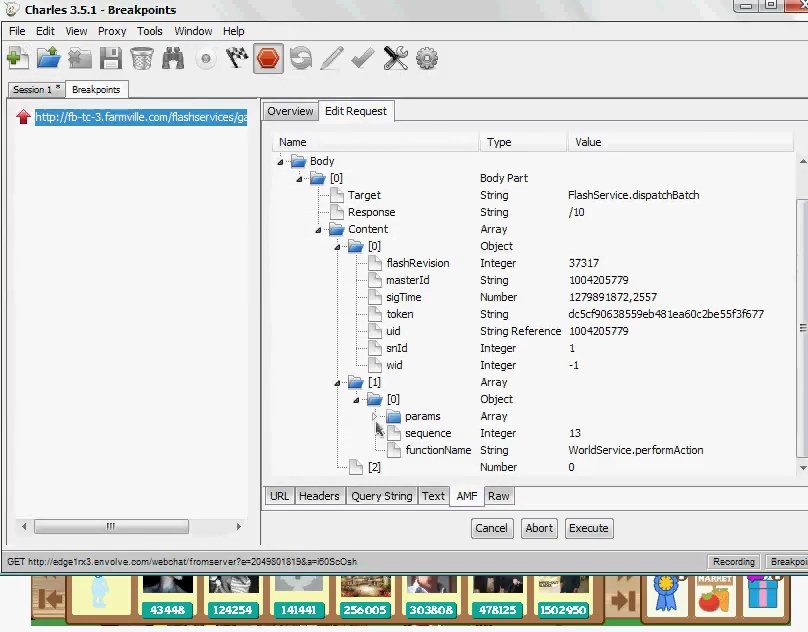This screenshot has width=808, height=632.
Task: Open a saved session via folder icon
Action: coord(49,58)
